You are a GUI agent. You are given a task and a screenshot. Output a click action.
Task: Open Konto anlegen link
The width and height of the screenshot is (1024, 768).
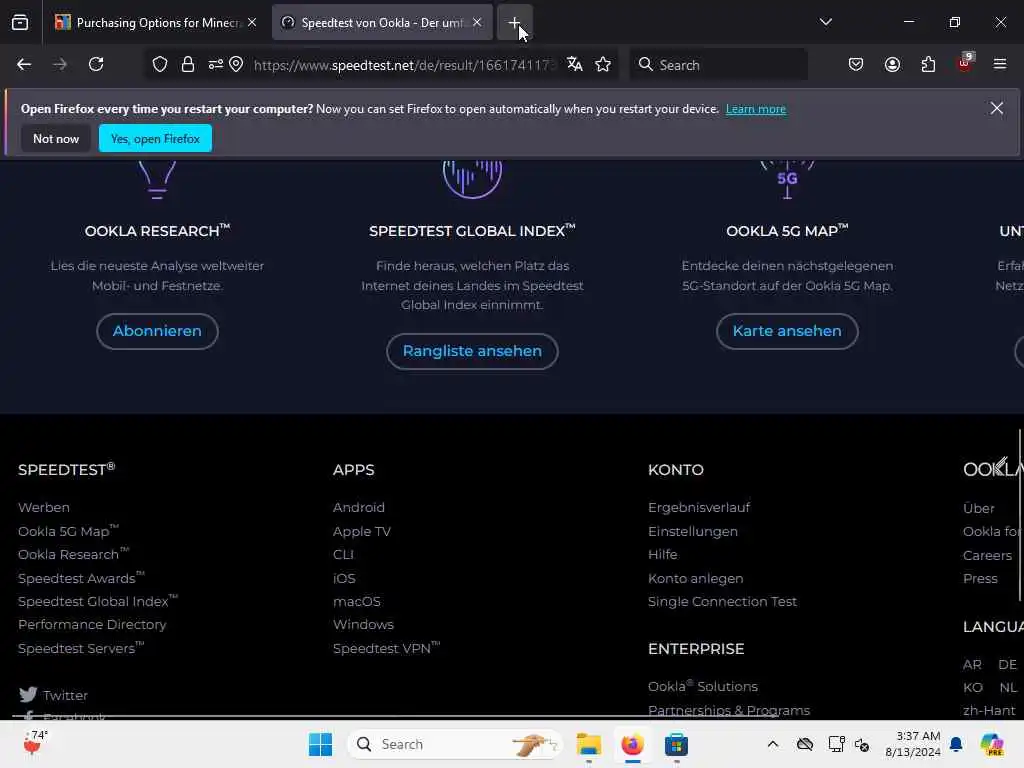696,579
